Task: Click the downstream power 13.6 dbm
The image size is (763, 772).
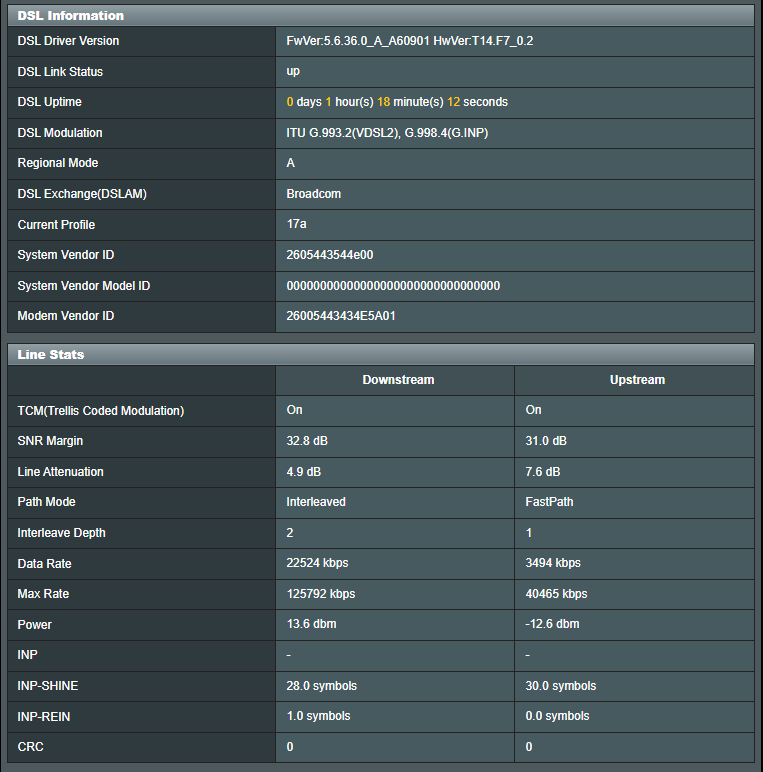Action: (312, 624)
